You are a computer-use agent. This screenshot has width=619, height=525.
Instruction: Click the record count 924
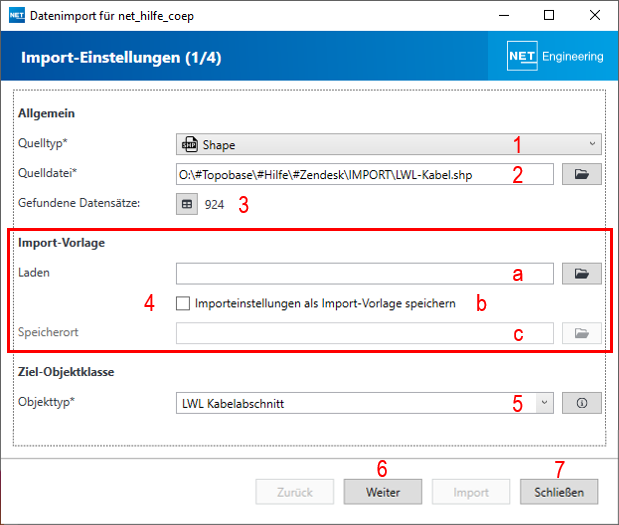tap(214, 204)
